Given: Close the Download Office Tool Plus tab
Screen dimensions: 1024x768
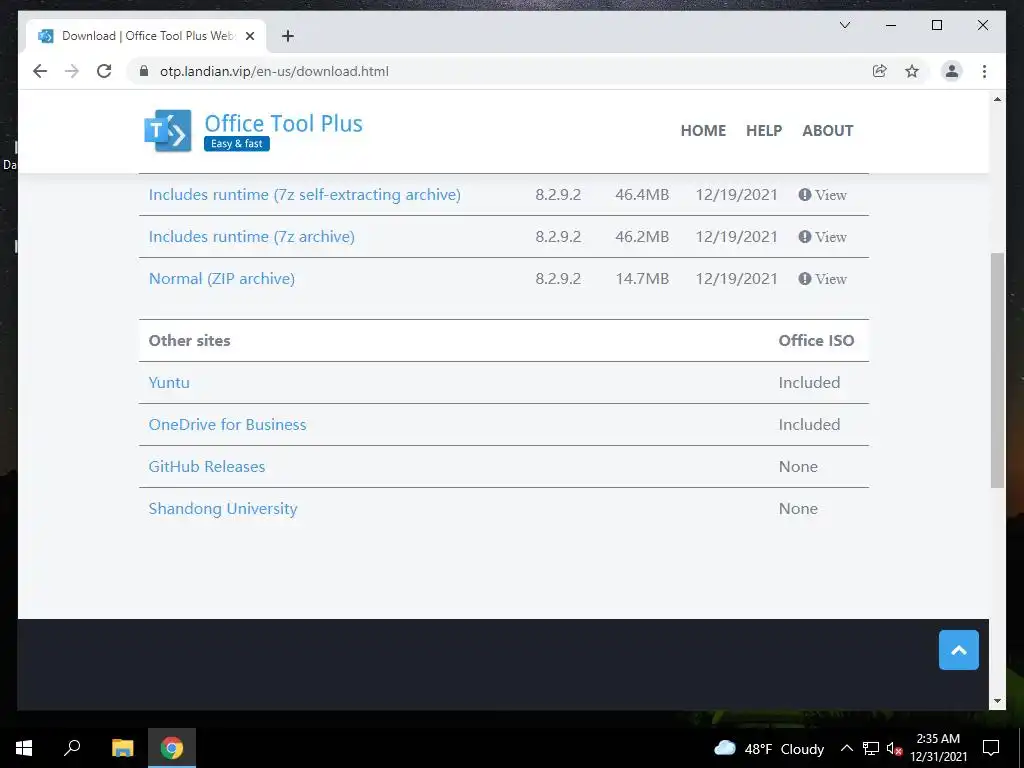Looking at the screenshot, I should pos(249,36).
